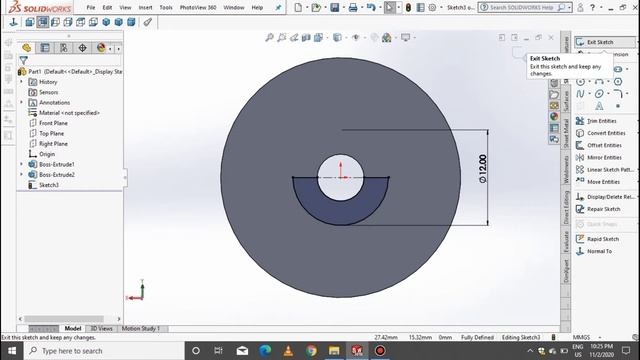
Task: Click Display/Delete Relations command
Action: [x=606, y=197]
